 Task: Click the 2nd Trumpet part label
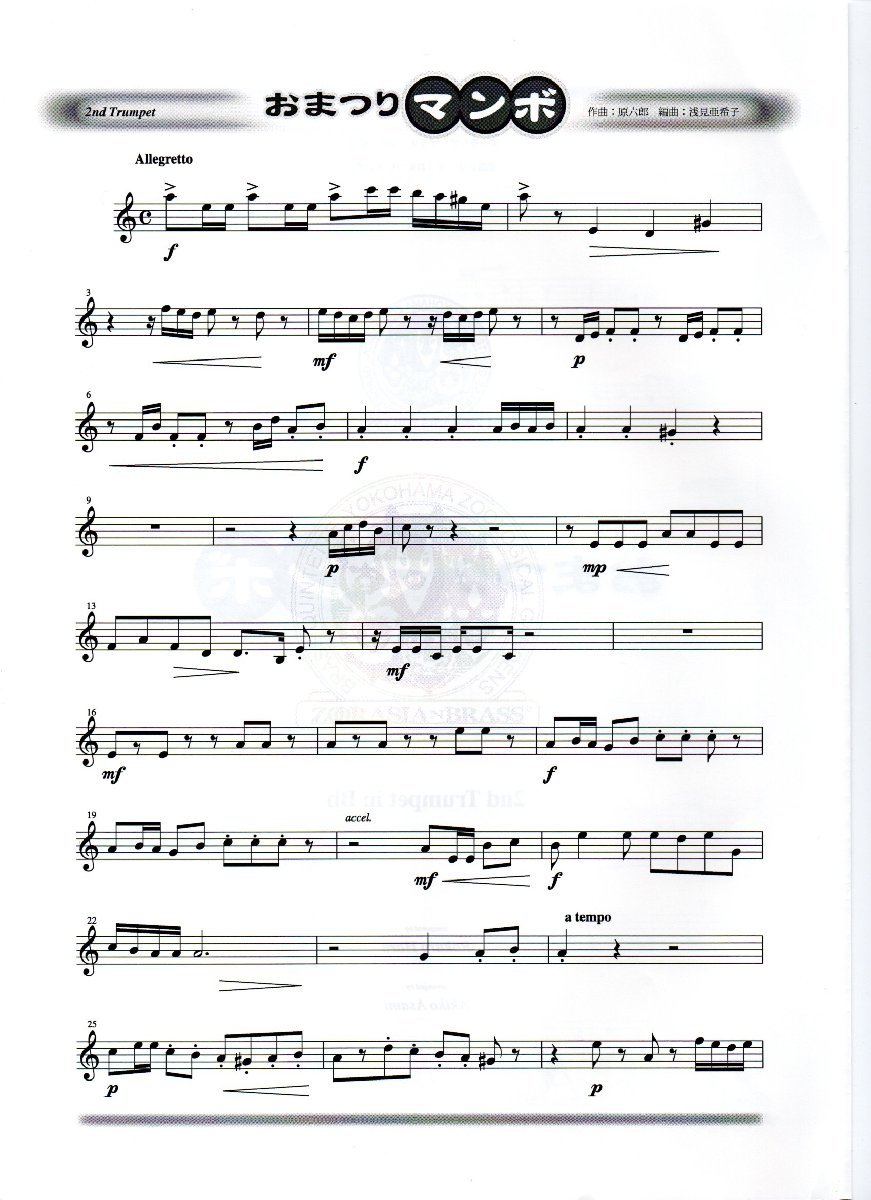point(121,112)
